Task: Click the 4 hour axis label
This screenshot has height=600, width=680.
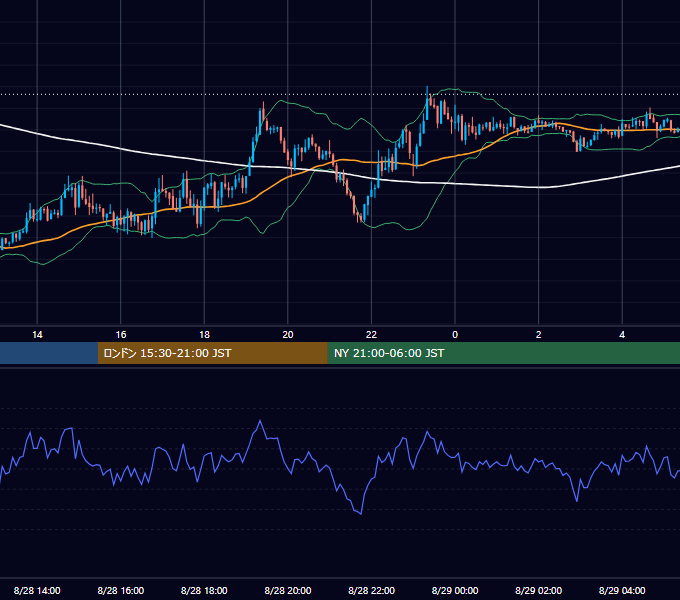Action: (622, 335)
